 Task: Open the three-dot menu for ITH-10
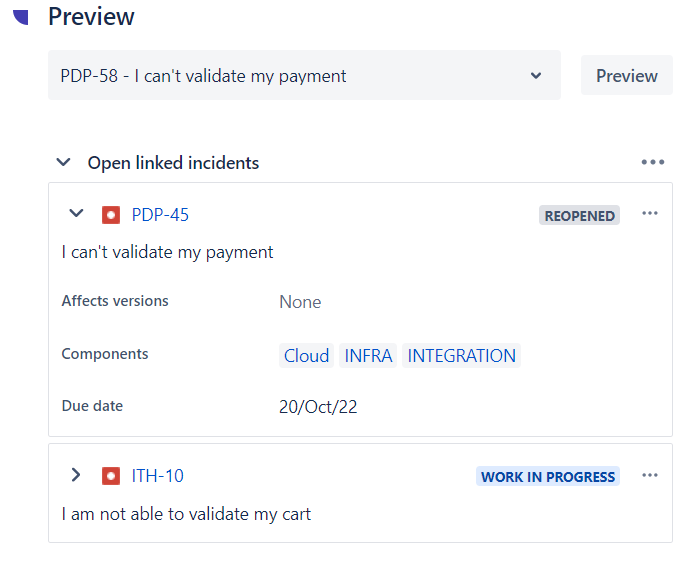[x=650, y=476]
